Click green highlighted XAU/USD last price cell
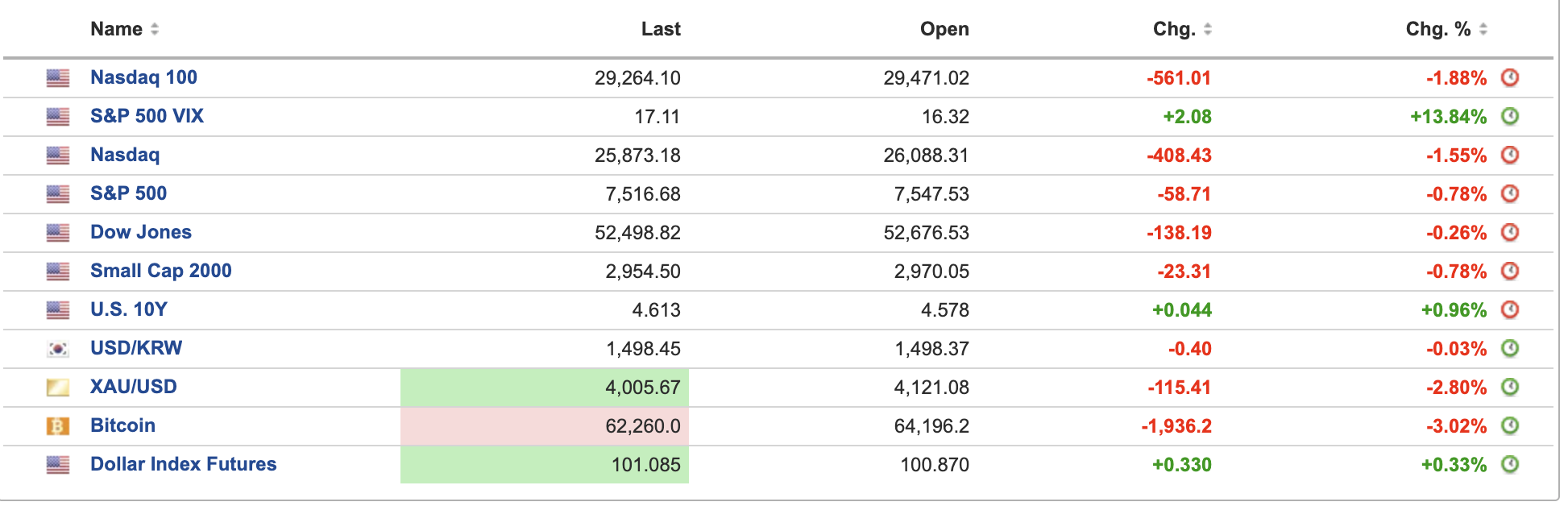 coord(545,388)
